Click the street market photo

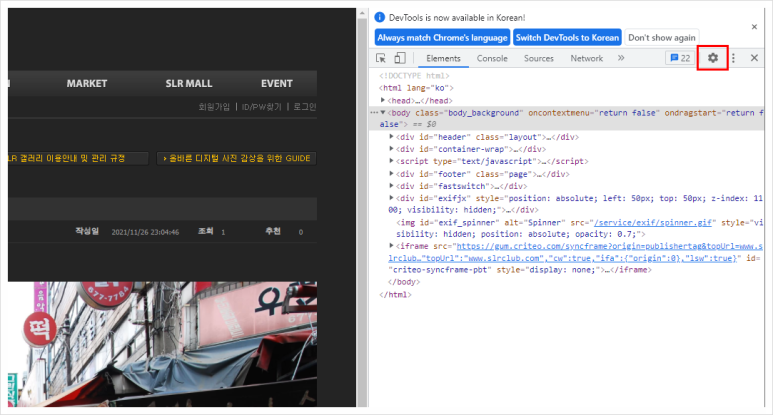point(162,344)
